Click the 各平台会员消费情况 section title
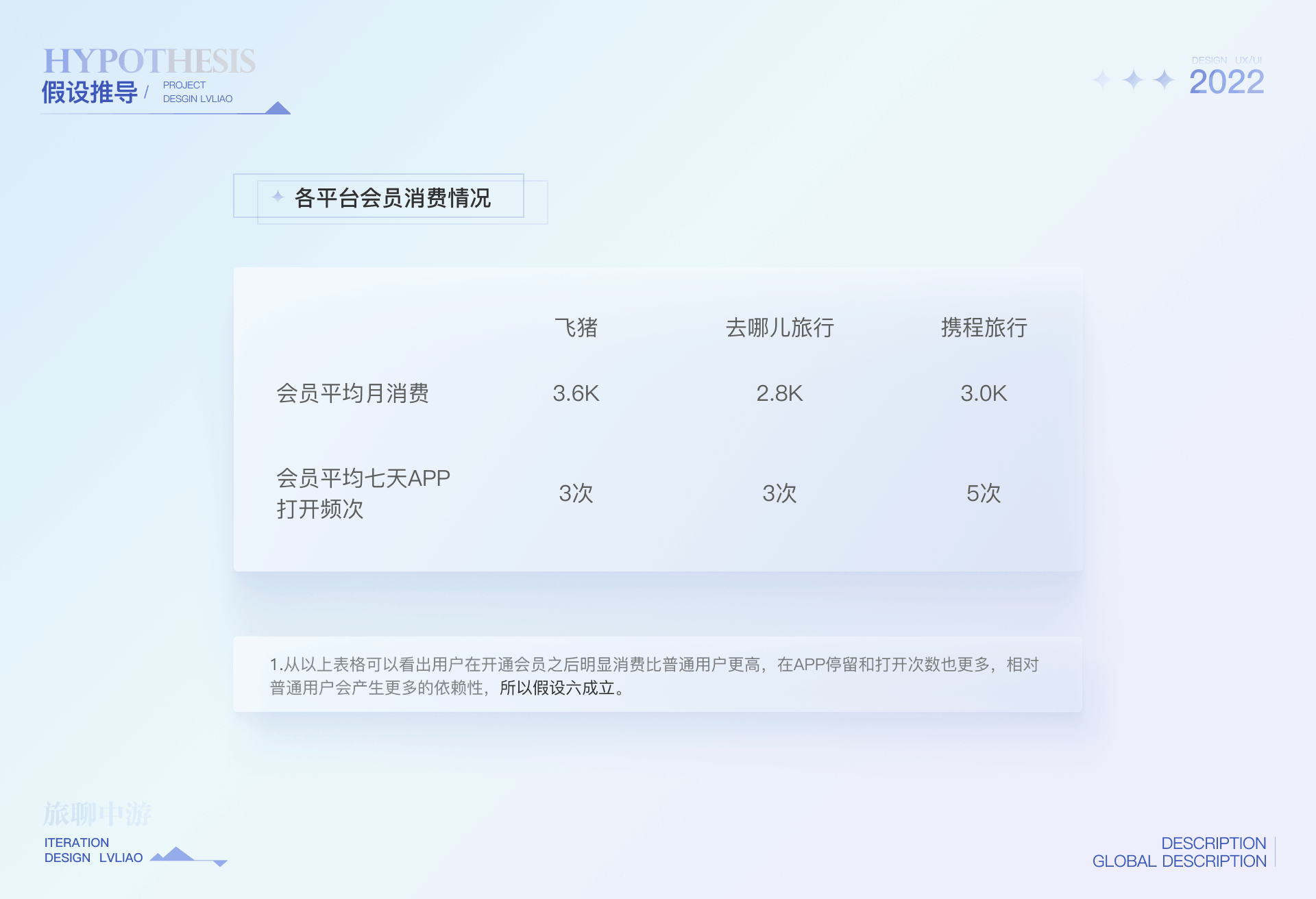1316x899 pixels. click(x=393, y=198)
